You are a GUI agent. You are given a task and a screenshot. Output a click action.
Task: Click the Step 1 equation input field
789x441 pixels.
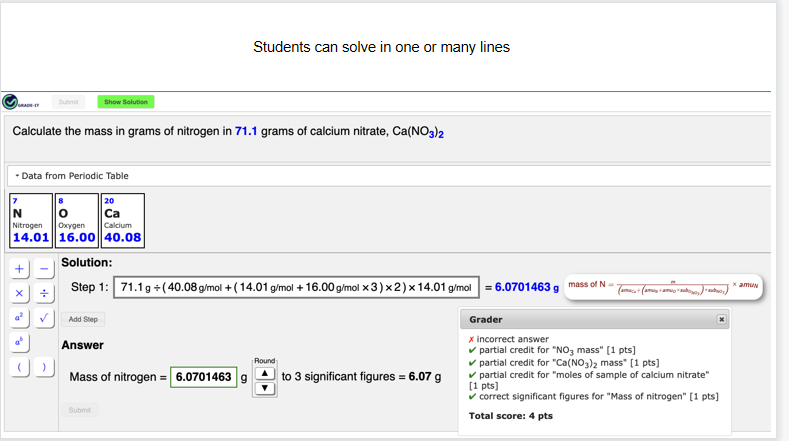[297, 288]
